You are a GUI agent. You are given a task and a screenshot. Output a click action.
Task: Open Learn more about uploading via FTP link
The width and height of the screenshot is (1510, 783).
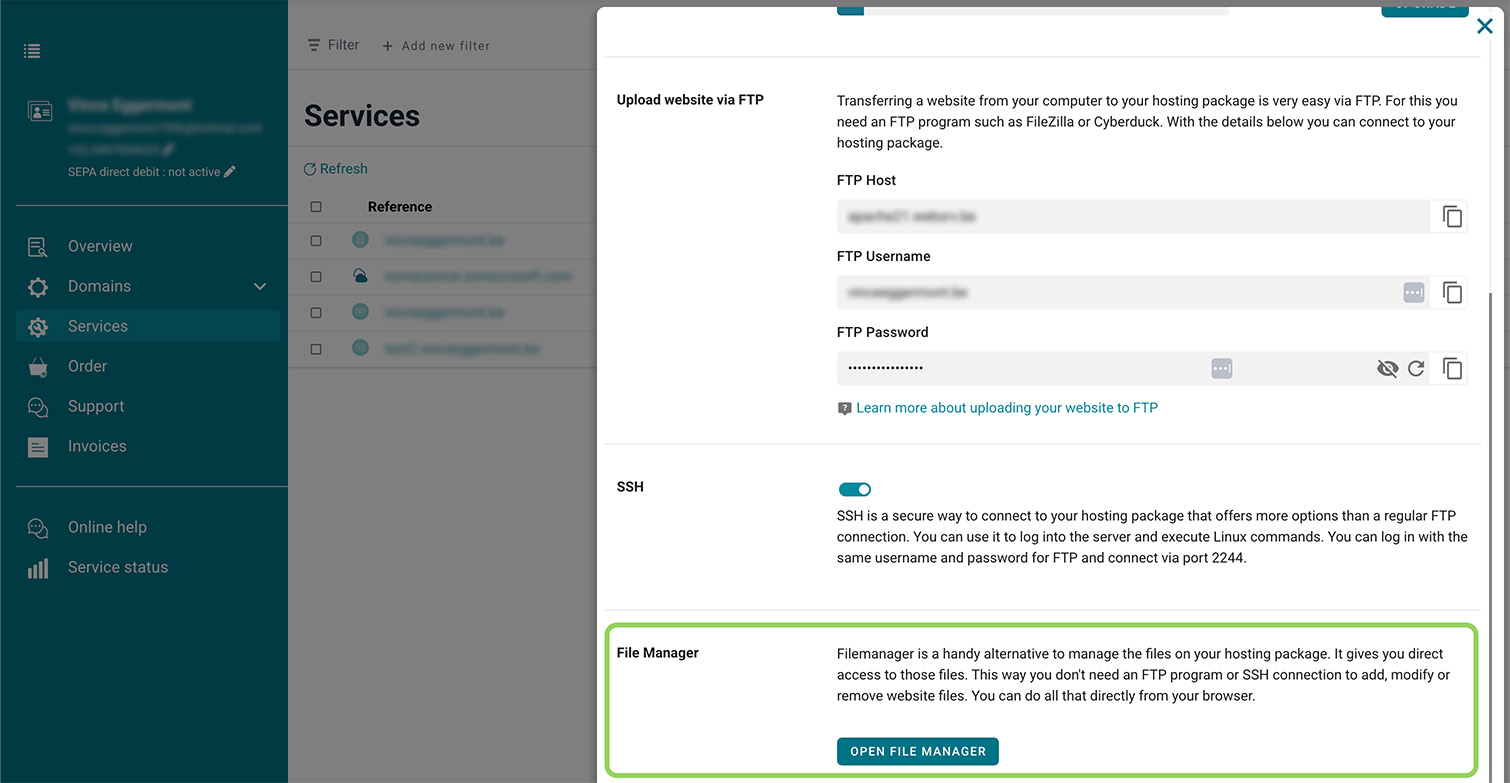(1007, 408)
